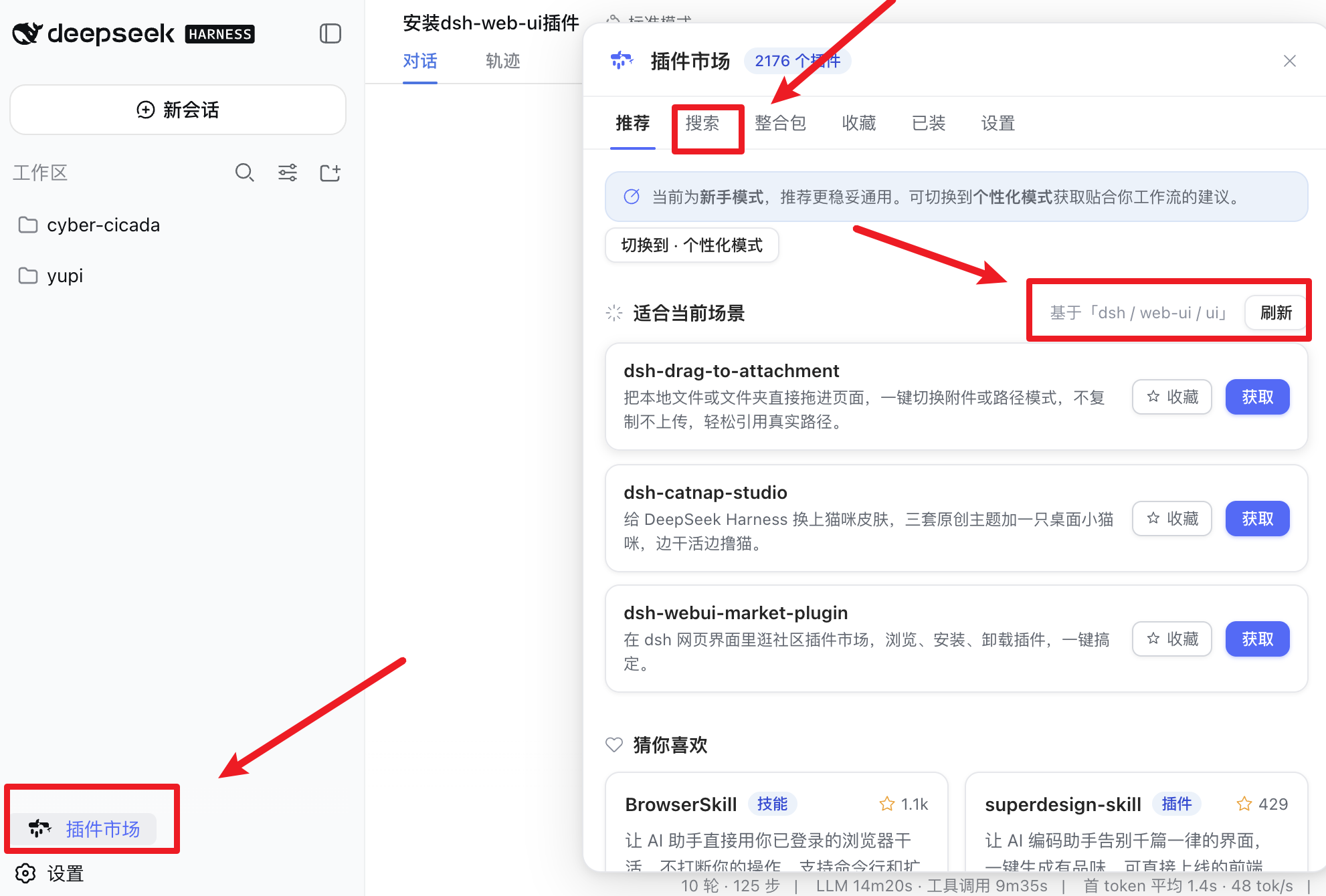Click the star rating 1.1k on BrowserSkill
This screenshot has width=1326, height=896.
coord(904,804)
